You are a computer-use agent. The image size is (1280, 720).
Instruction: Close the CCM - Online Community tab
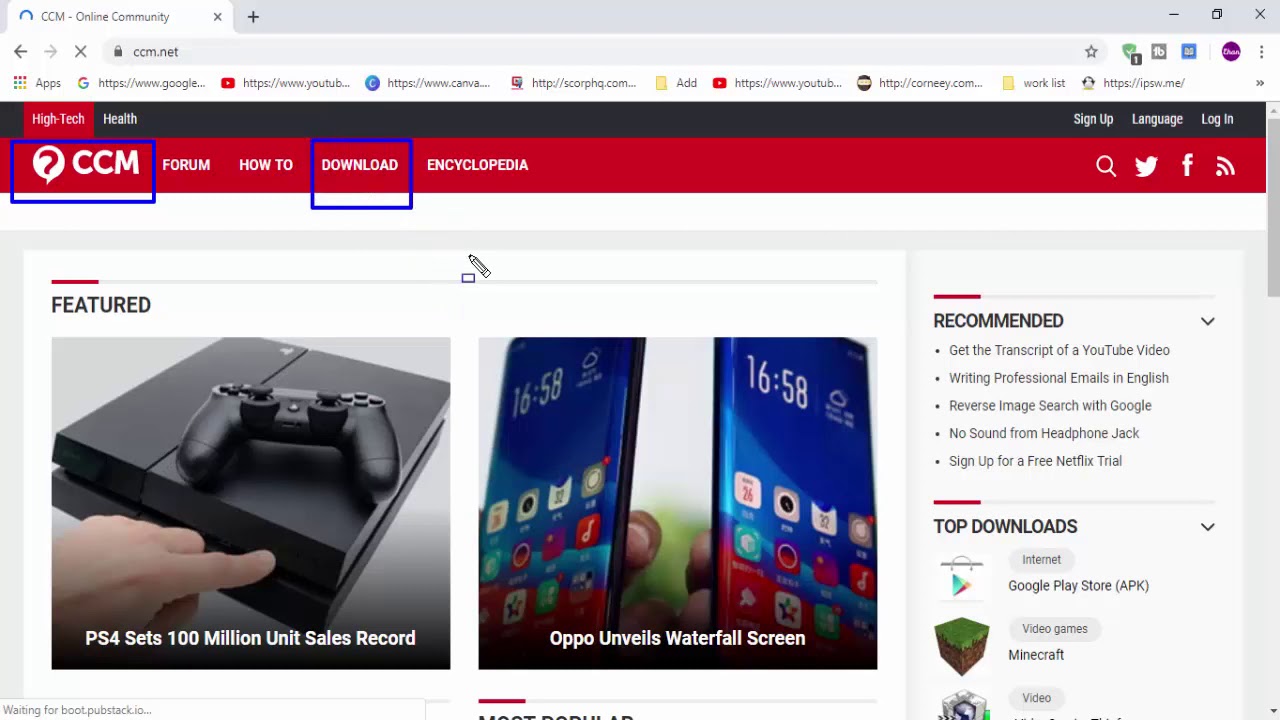218,17
